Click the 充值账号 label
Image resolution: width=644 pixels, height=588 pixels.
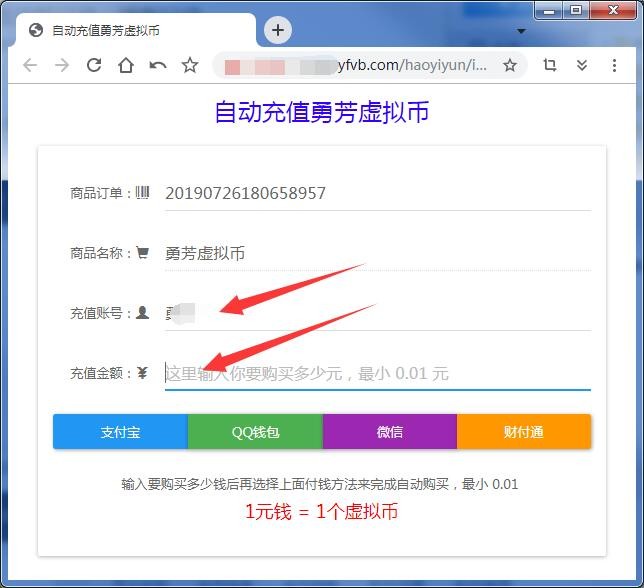tap(101, 313)
